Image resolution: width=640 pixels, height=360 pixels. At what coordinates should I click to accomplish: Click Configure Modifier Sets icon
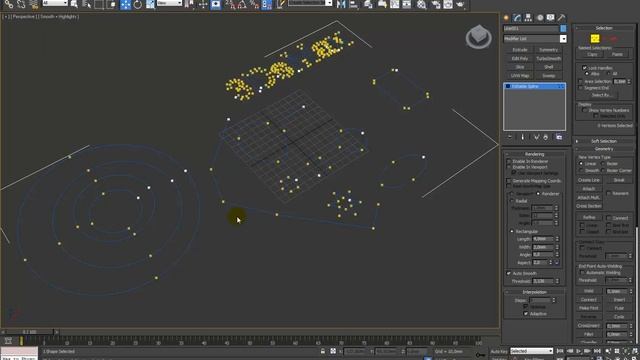(559, 137)
